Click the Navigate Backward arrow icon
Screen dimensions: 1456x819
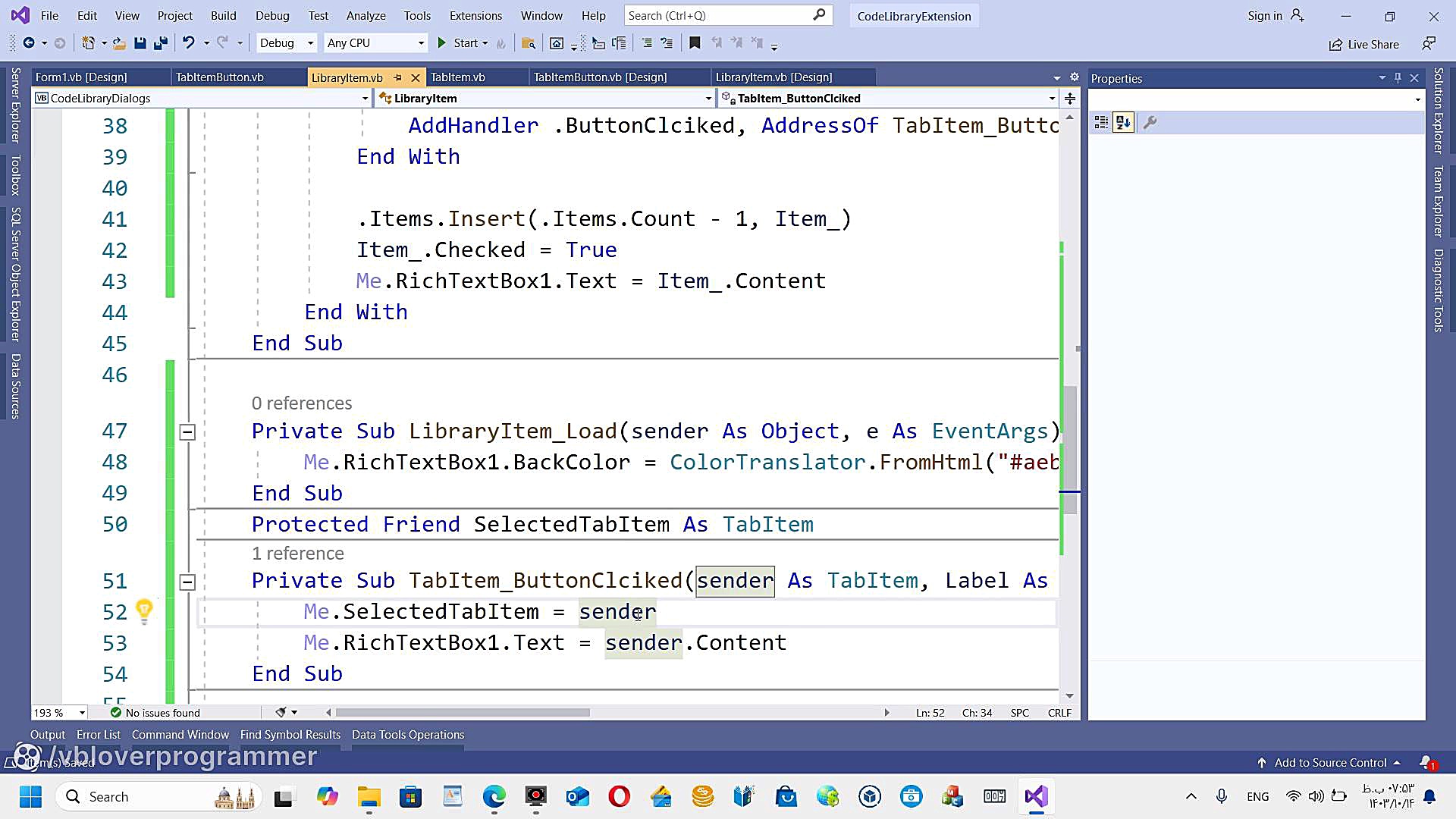29,43
